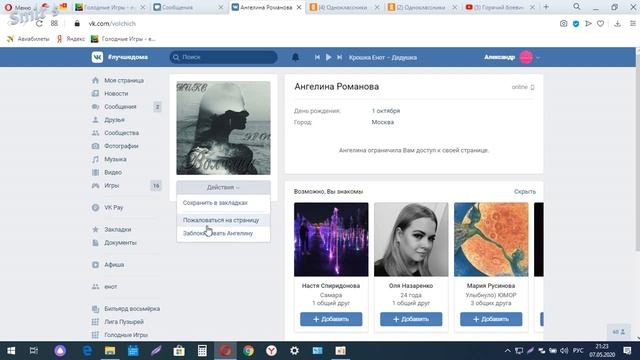The height and width of the screenshot is (360, 640).
Task: Switch to Голодные Игры browser tab
Action: click(x=110, y=7)
